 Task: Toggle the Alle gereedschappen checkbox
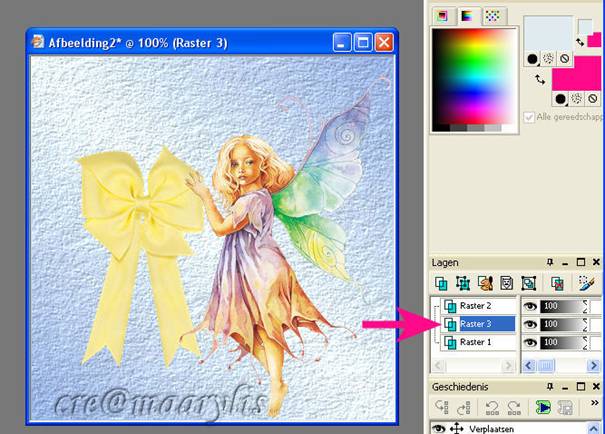(529, 117)
